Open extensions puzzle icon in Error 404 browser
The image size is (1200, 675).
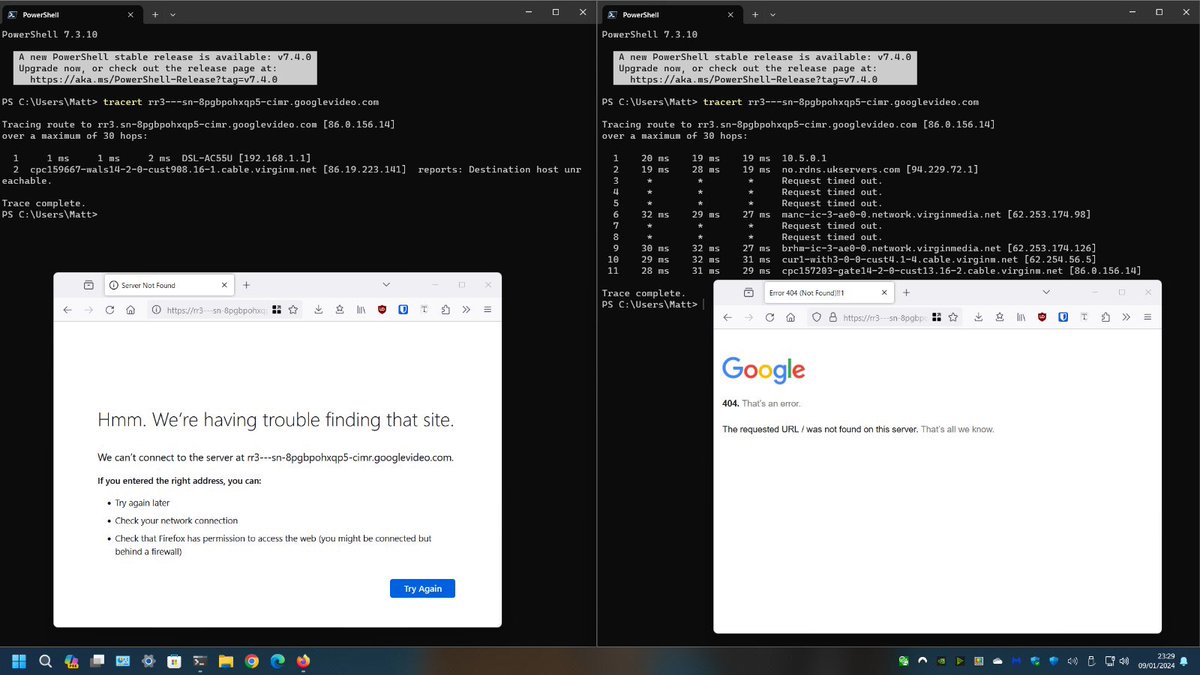click(x=1105, y=317)
